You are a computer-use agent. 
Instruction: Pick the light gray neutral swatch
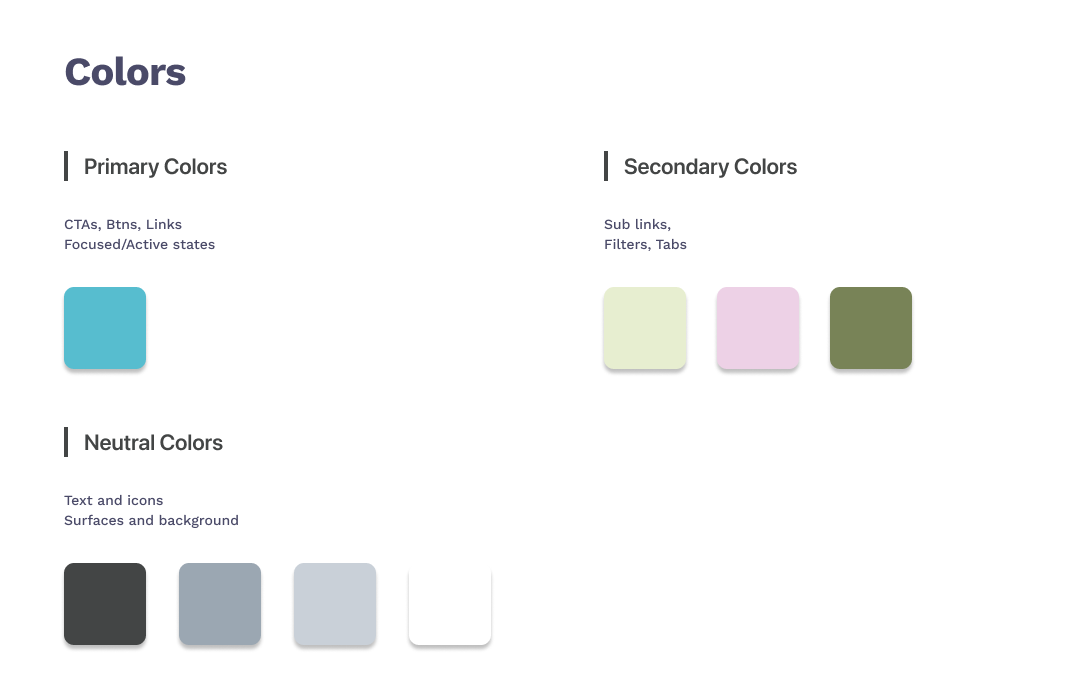click(x=335, y=604)
